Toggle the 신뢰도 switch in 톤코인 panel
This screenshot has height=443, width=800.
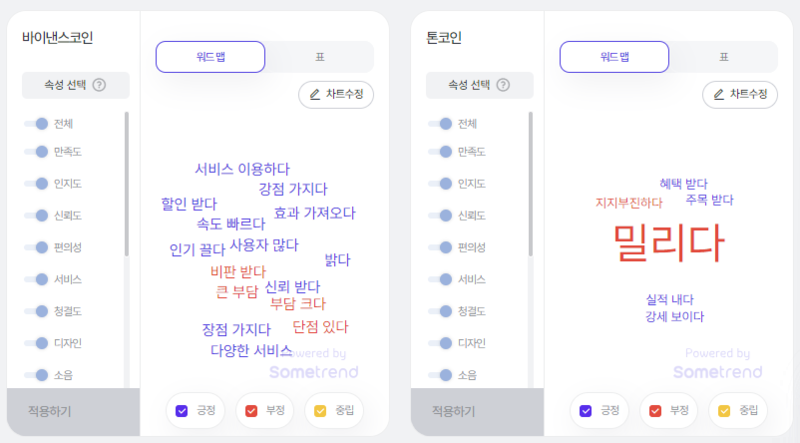tap(440, 215)
